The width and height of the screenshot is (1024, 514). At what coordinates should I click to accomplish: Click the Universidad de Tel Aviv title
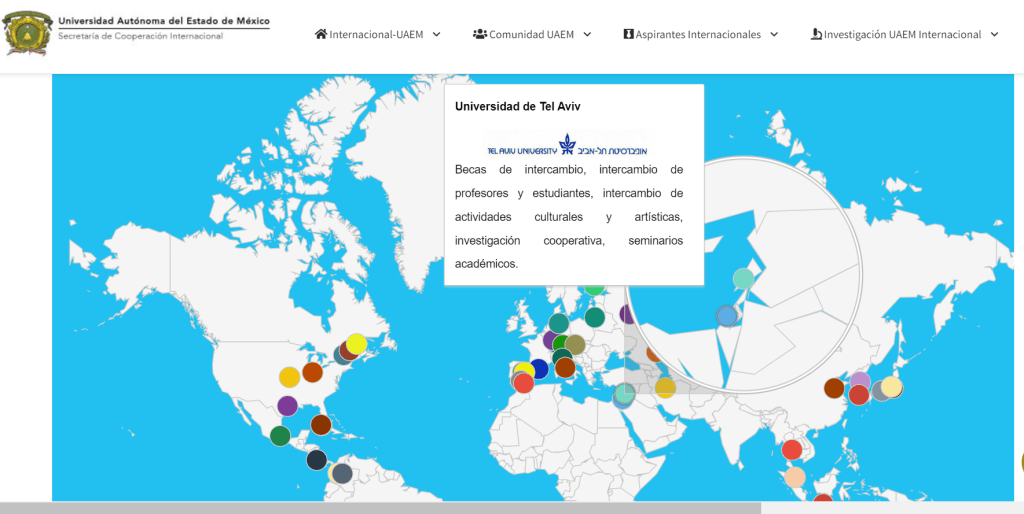point(517,106)
